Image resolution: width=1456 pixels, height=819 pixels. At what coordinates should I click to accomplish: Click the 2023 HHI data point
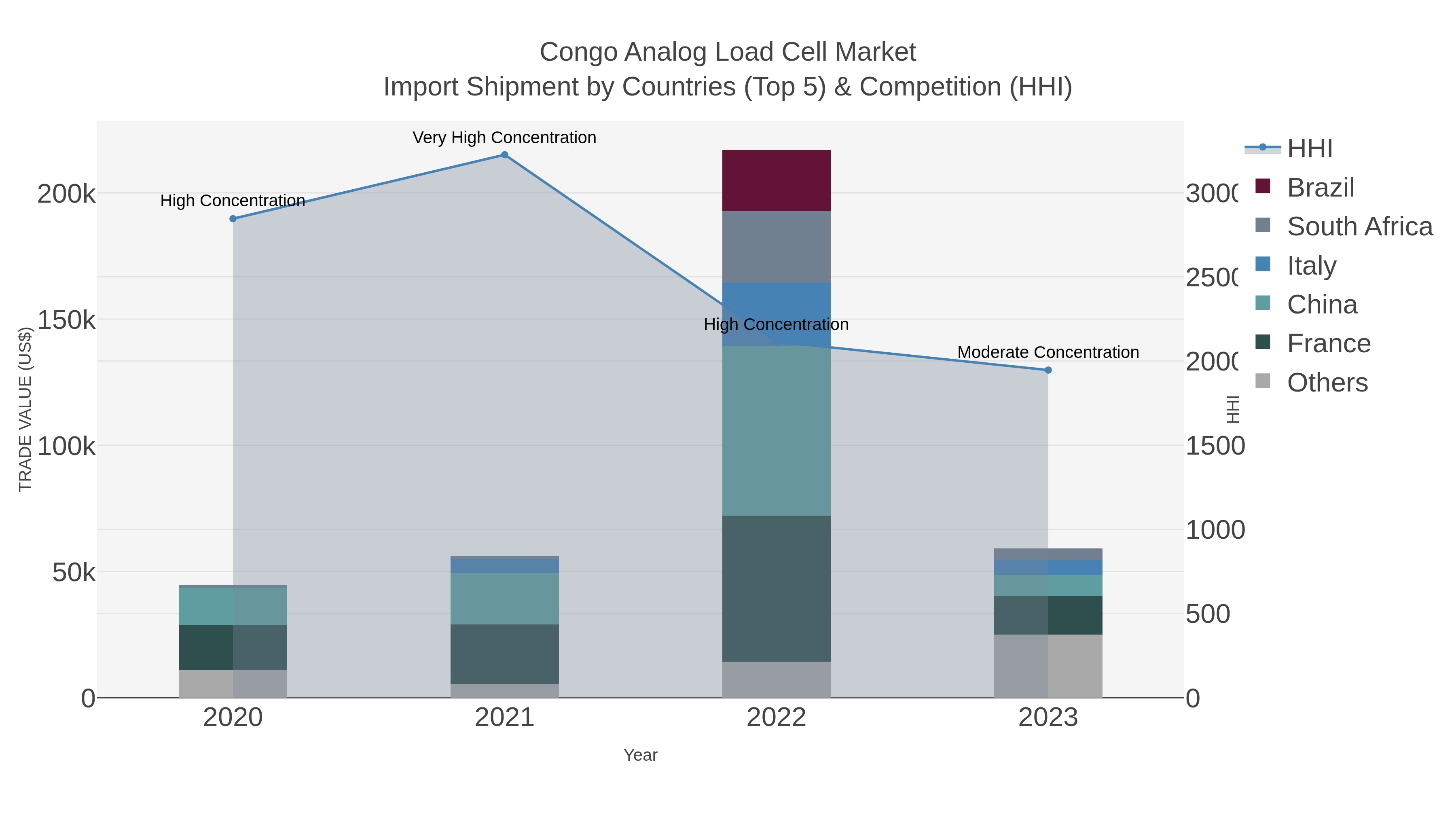point(1048,370)
